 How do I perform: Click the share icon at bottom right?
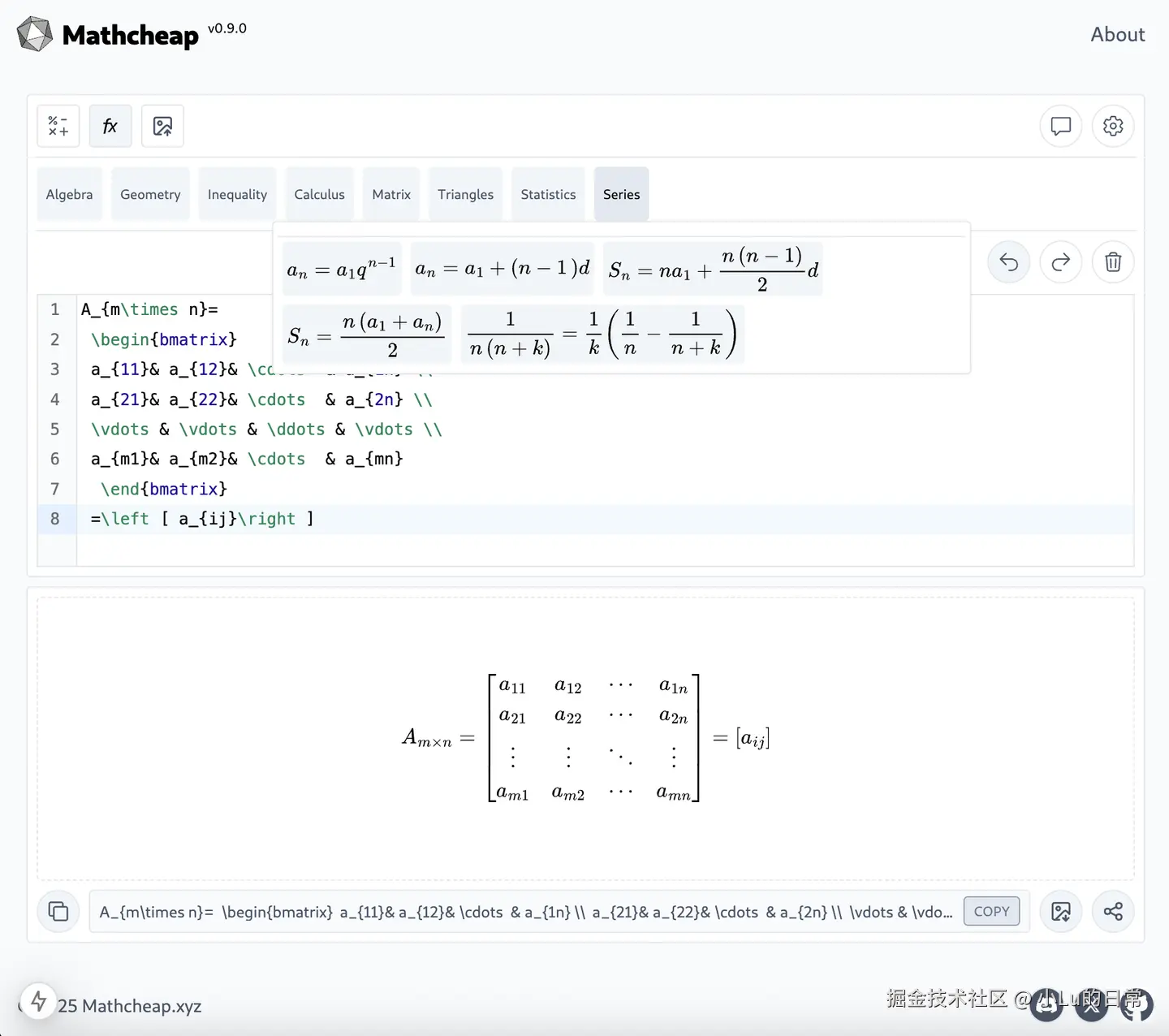pyautogui.click(x=1113, y=911)
